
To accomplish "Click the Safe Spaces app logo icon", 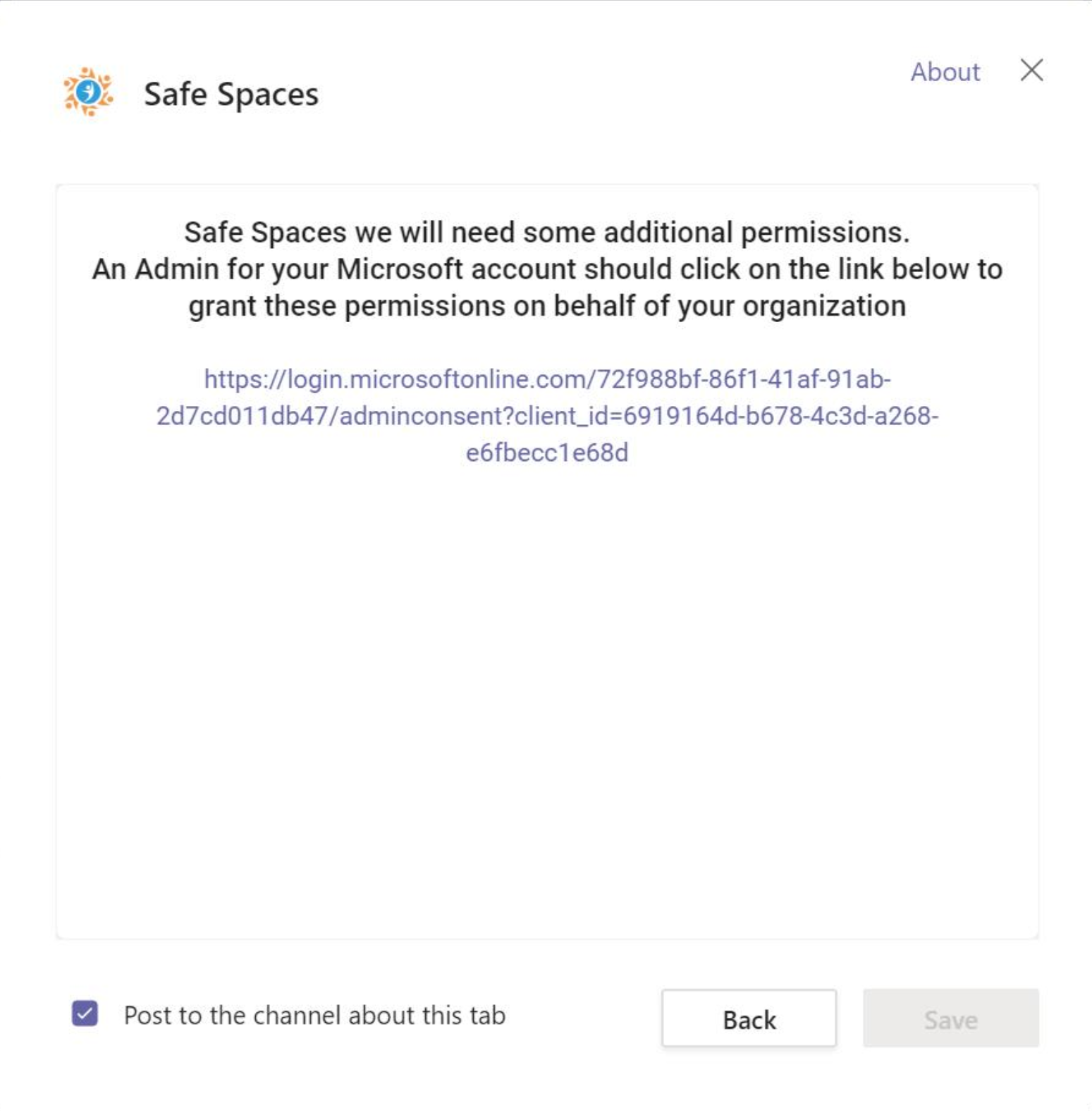I will (88, 92).
